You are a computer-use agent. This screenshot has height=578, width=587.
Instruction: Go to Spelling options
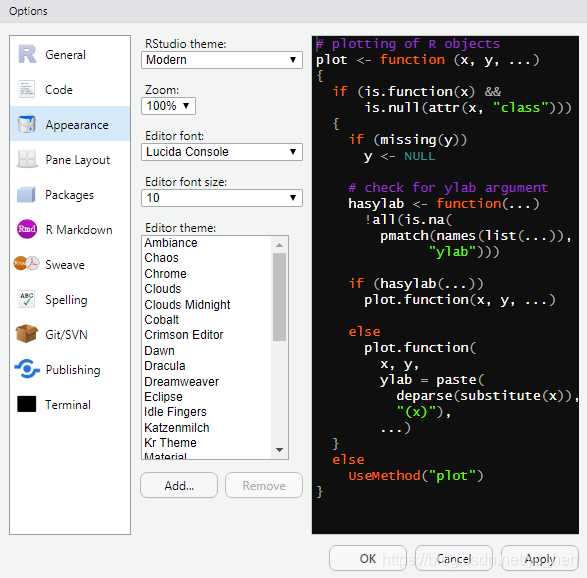[x=70, y=299]
